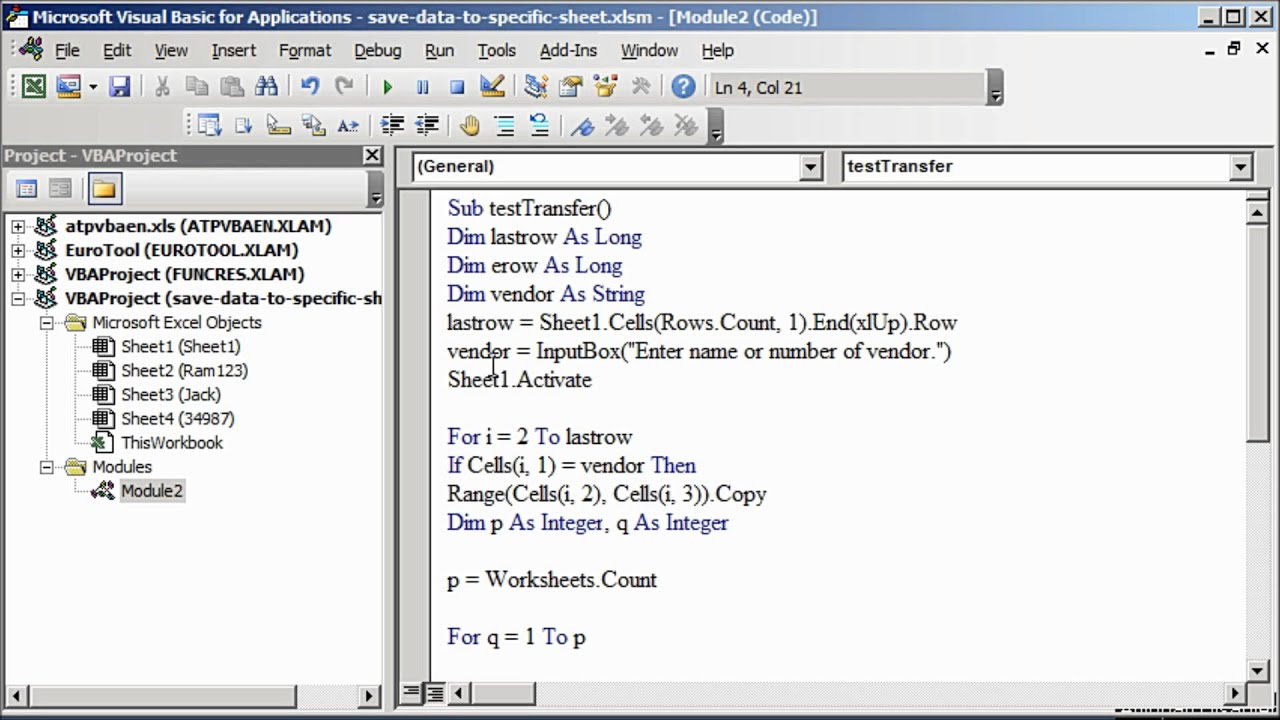Collapse the Modules folder

[46, 466]
